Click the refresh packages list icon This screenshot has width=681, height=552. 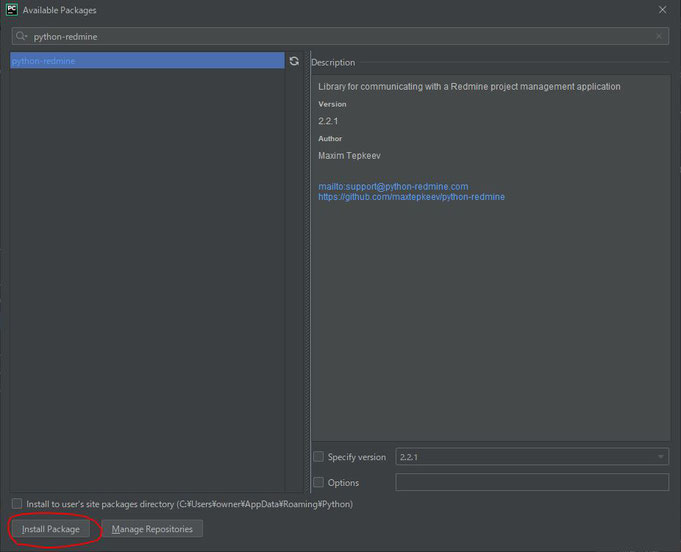pyautogui.click(x=294, y=61)
